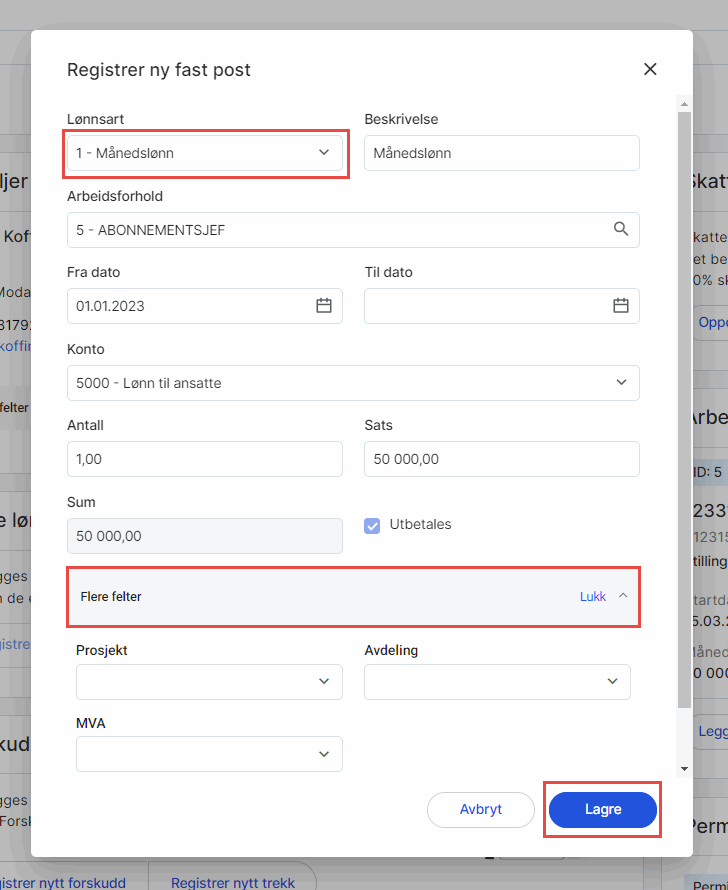728x890 pixels.
Task: Open the Til dato calendar picker
Action: [x=621, y=306]
